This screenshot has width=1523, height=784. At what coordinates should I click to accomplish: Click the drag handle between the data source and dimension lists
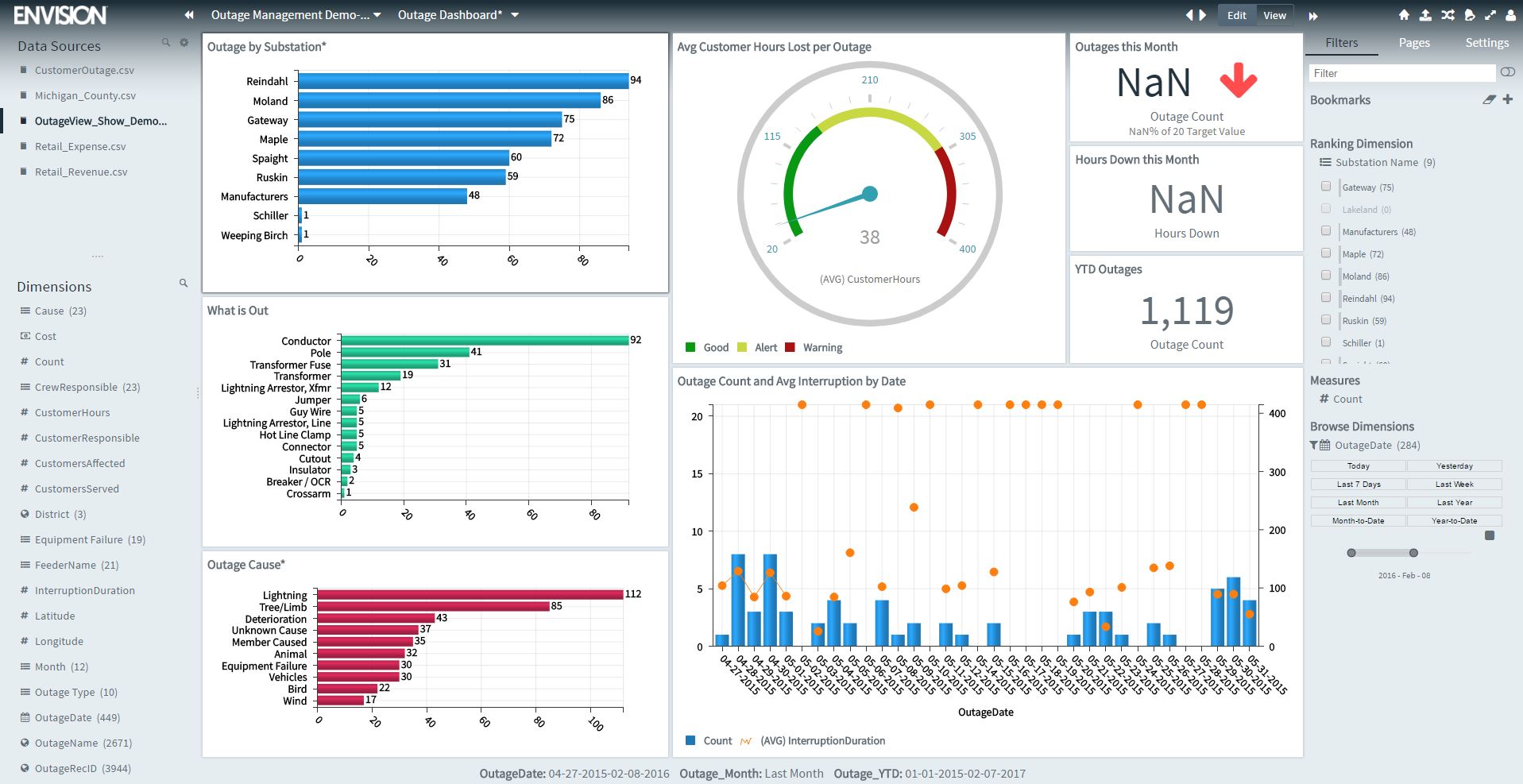[x=98, y=257]
